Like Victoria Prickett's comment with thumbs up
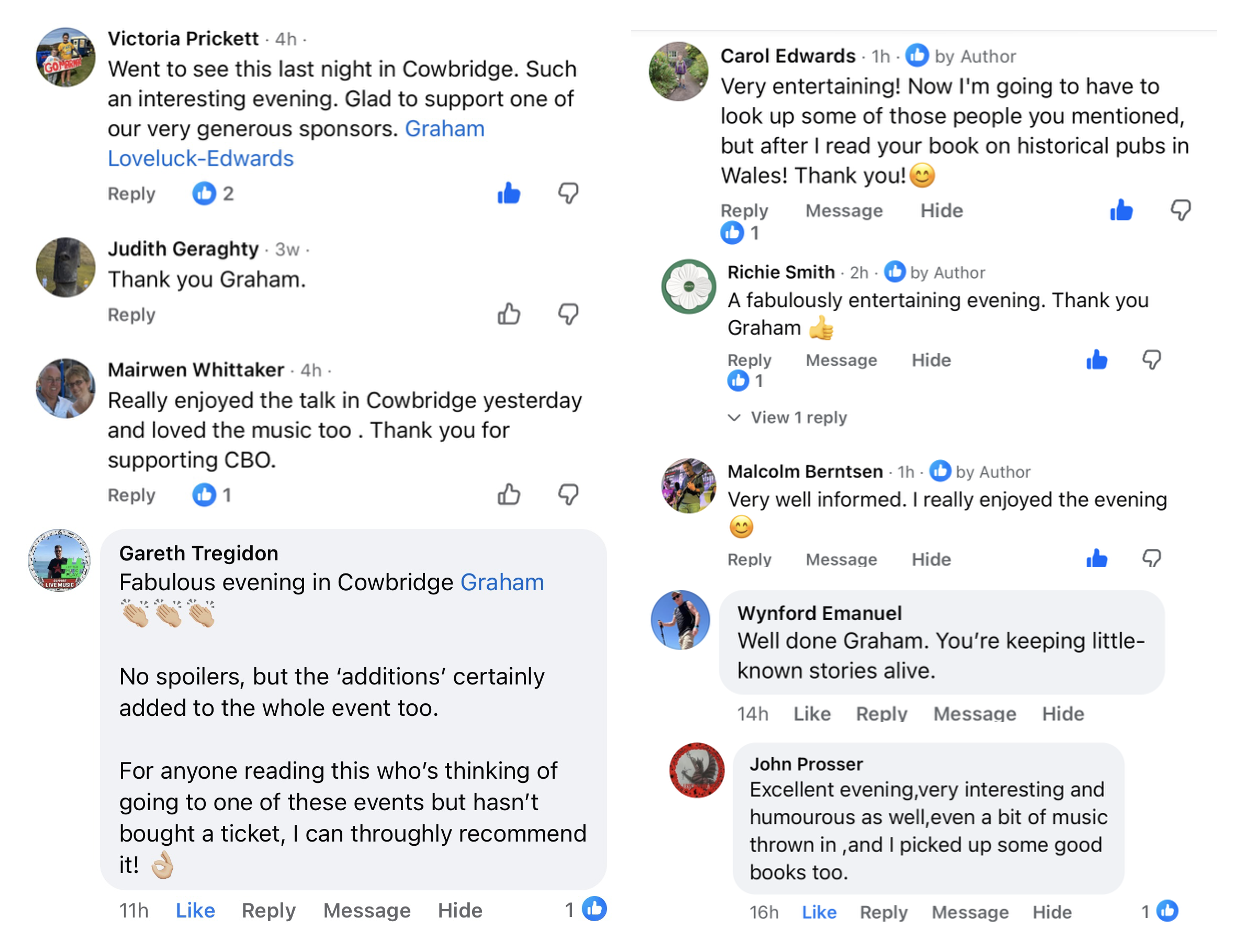This screenshot has height=938, width=1260. pos(509,193)
